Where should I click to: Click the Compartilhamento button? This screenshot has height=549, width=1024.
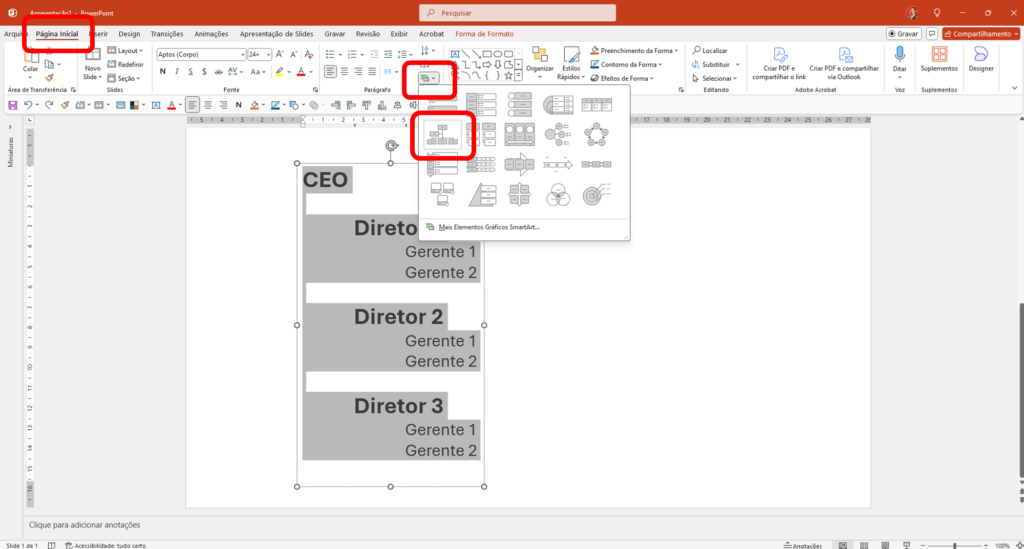[979, 34]
